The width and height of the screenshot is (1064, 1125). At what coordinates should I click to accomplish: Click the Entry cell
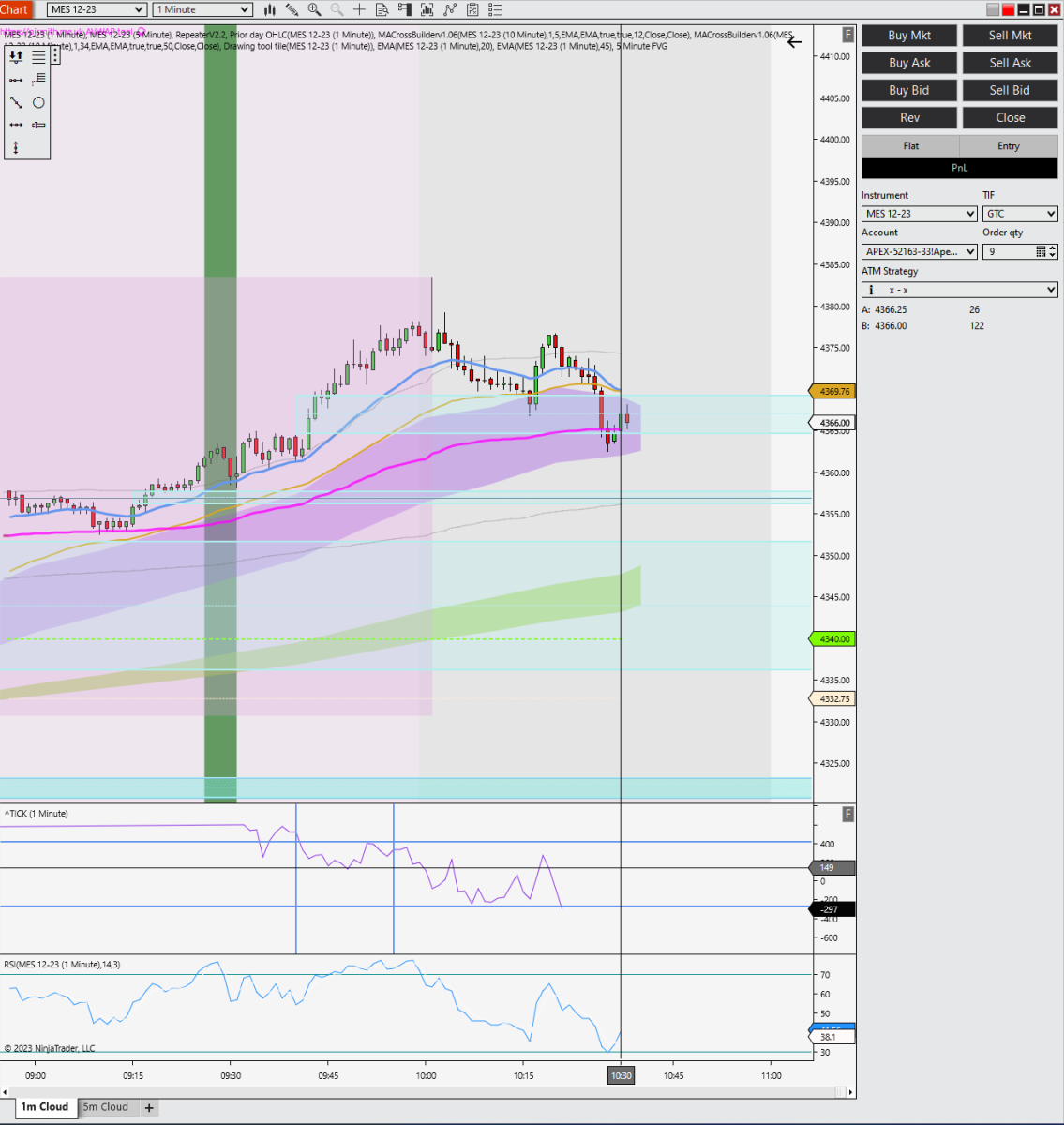coord(1009,145)
